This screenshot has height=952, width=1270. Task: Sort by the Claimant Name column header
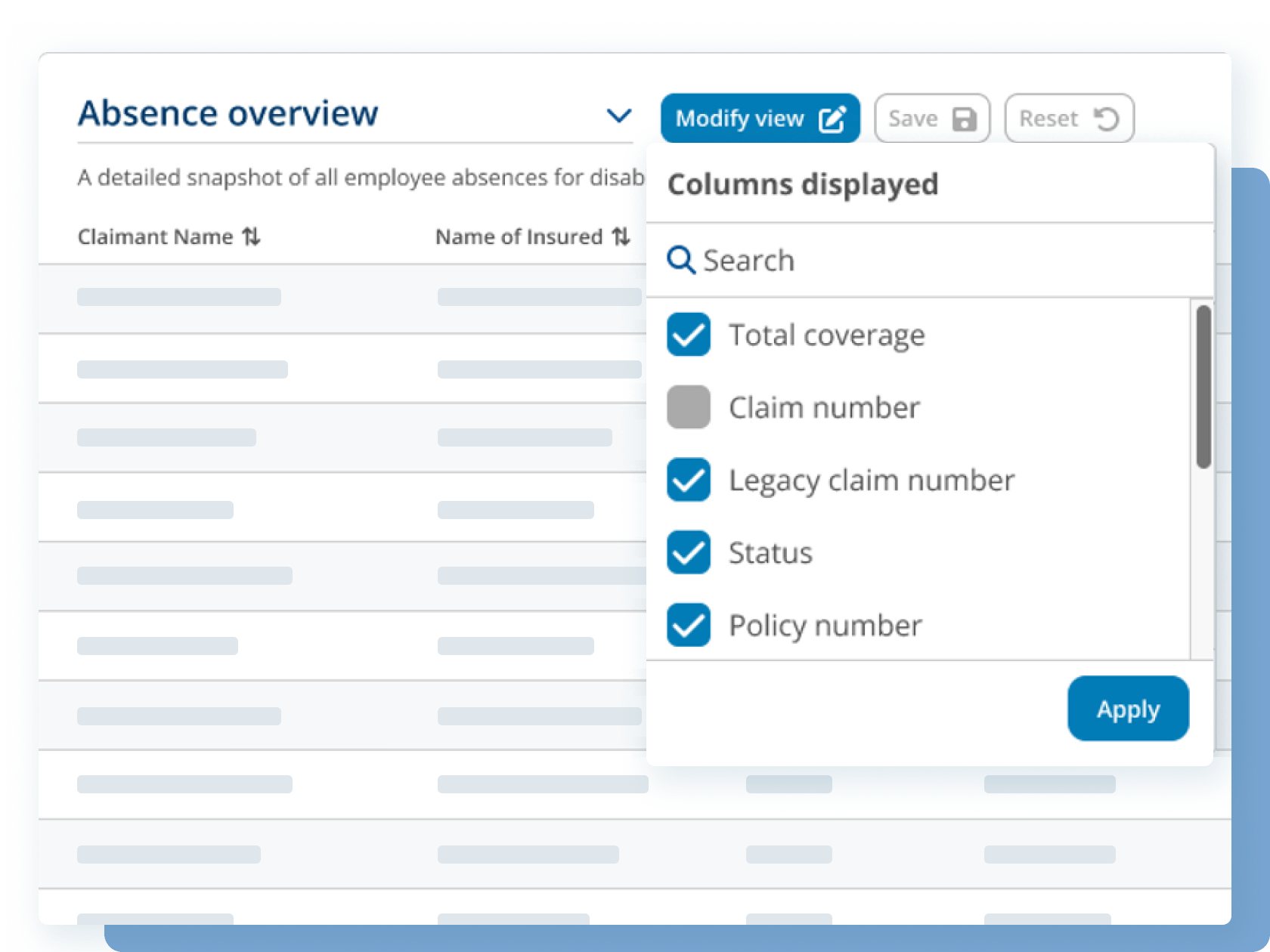[x=156, y=236]
